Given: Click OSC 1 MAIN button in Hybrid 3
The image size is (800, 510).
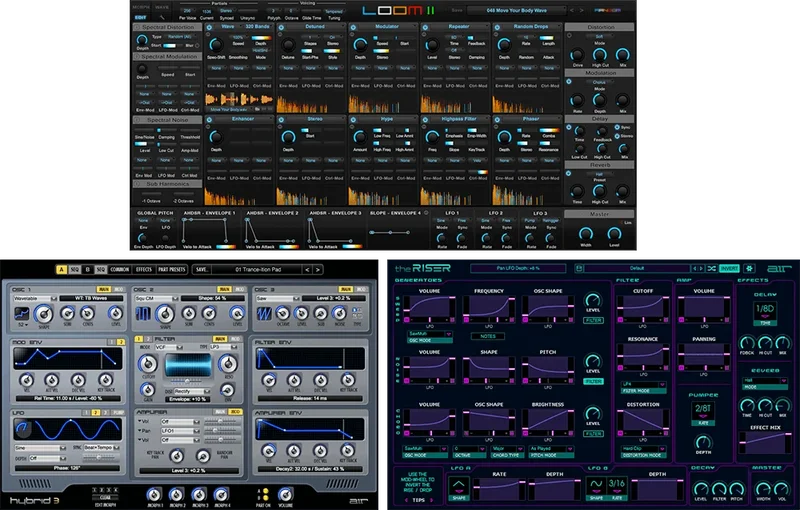Looking at the screenshot, I should click(104, 289).
